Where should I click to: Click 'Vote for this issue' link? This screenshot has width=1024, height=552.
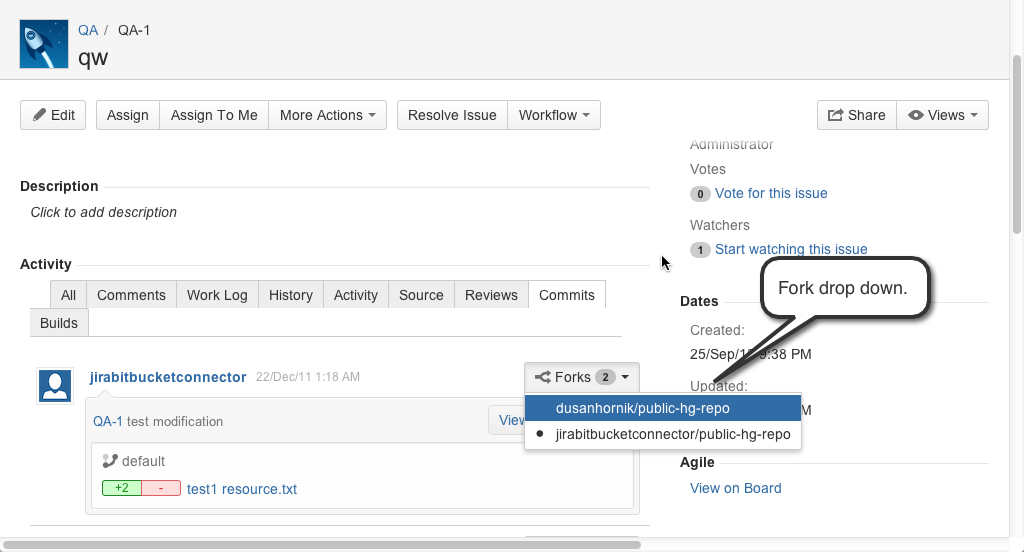click(x=771, y=193)
